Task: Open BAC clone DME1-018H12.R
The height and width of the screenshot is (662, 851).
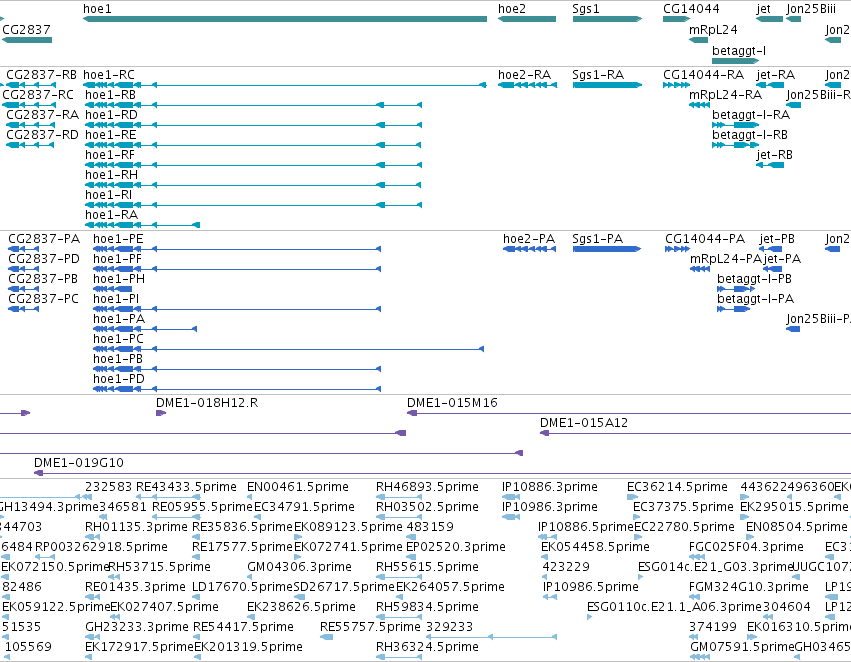Action: coord(207,403)
